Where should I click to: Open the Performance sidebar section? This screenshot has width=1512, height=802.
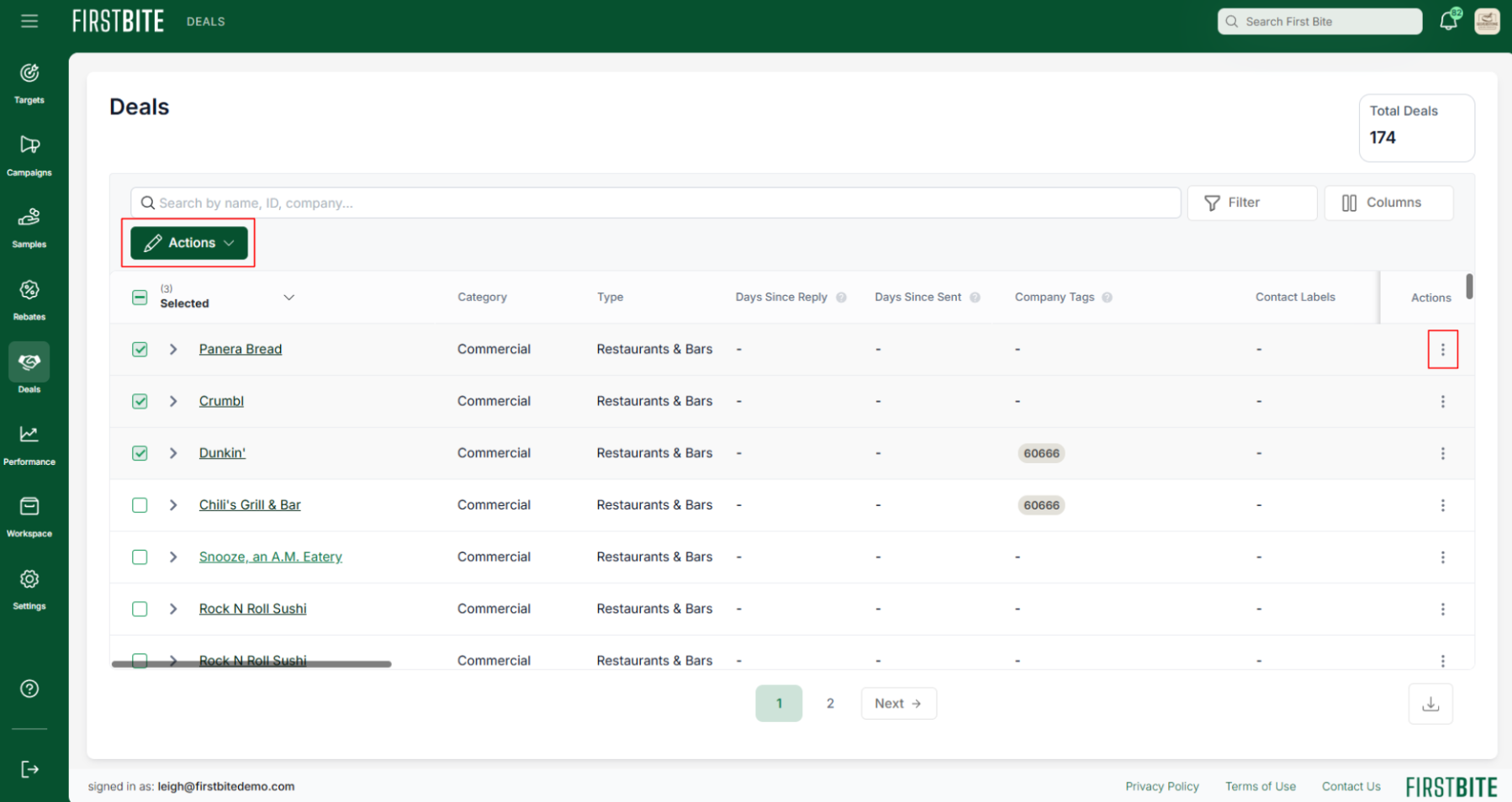click(x=29, y=445)
